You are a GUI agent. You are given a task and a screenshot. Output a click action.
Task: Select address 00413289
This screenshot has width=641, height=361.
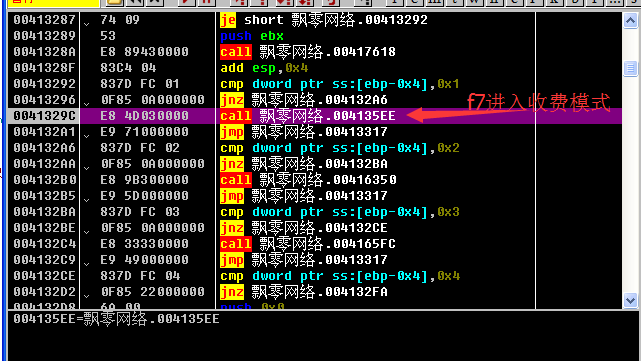(44, 36)
